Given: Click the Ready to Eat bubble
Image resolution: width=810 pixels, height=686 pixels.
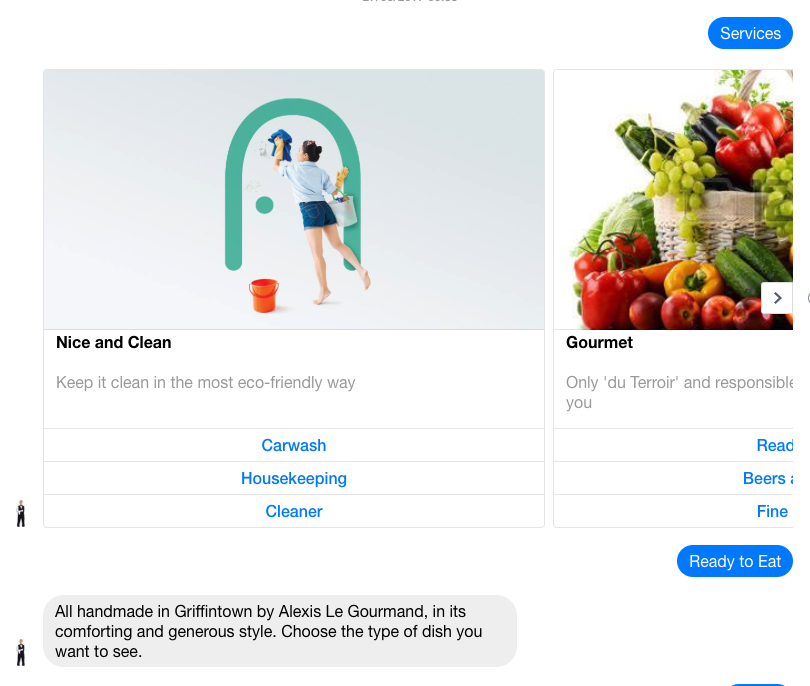Looking at the screenshot, I should coord(735,561).
